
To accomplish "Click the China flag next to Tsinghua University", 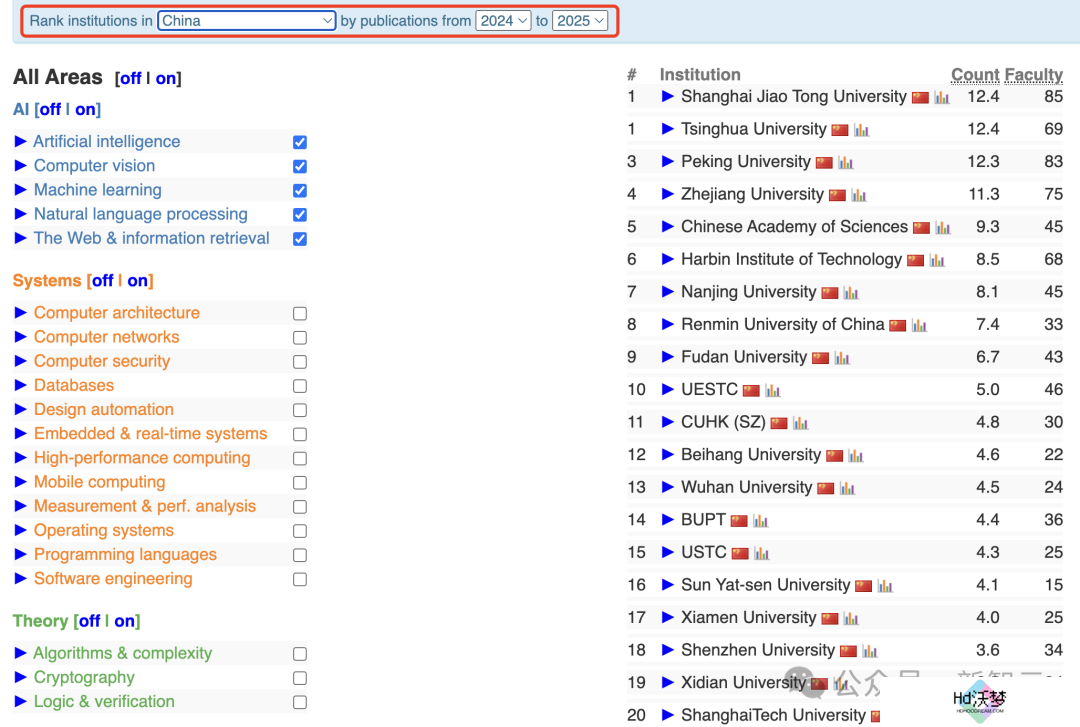I will click(x=840, y=130).
